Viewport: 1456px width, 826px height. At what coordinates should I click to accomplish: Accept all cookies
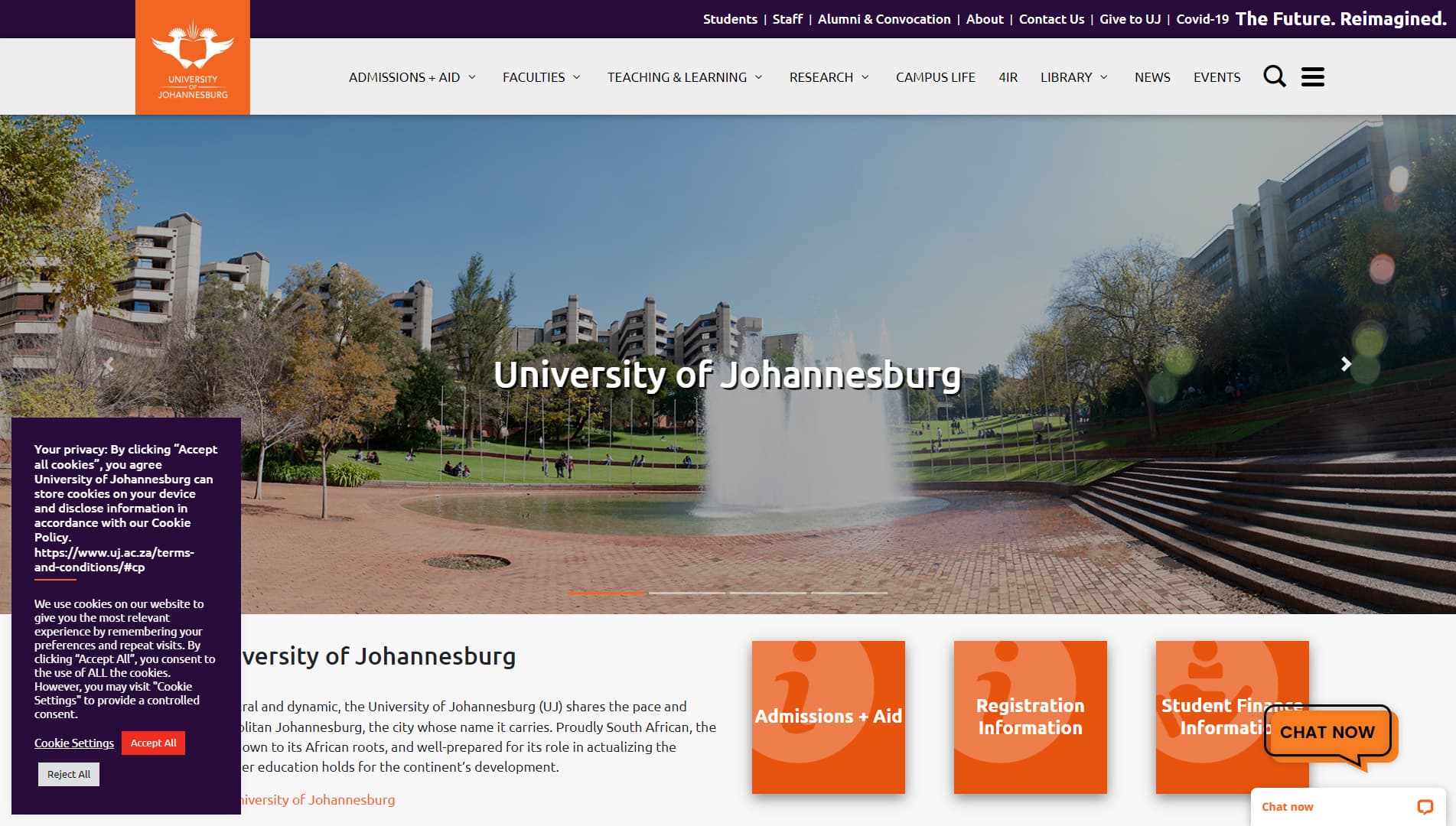153,743
